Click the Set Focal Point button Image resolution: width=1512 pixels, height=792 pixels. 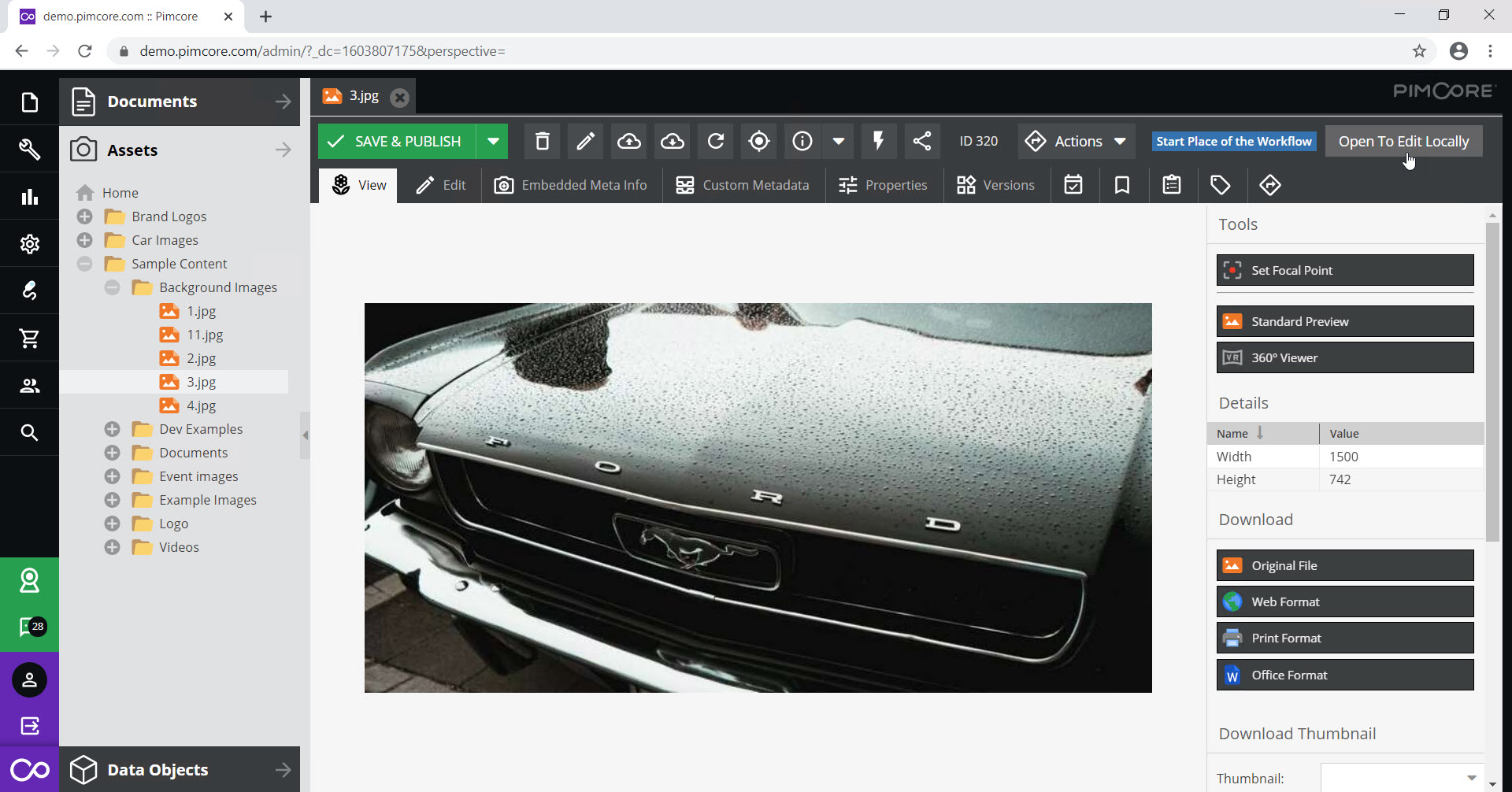tap(1345, 270)
